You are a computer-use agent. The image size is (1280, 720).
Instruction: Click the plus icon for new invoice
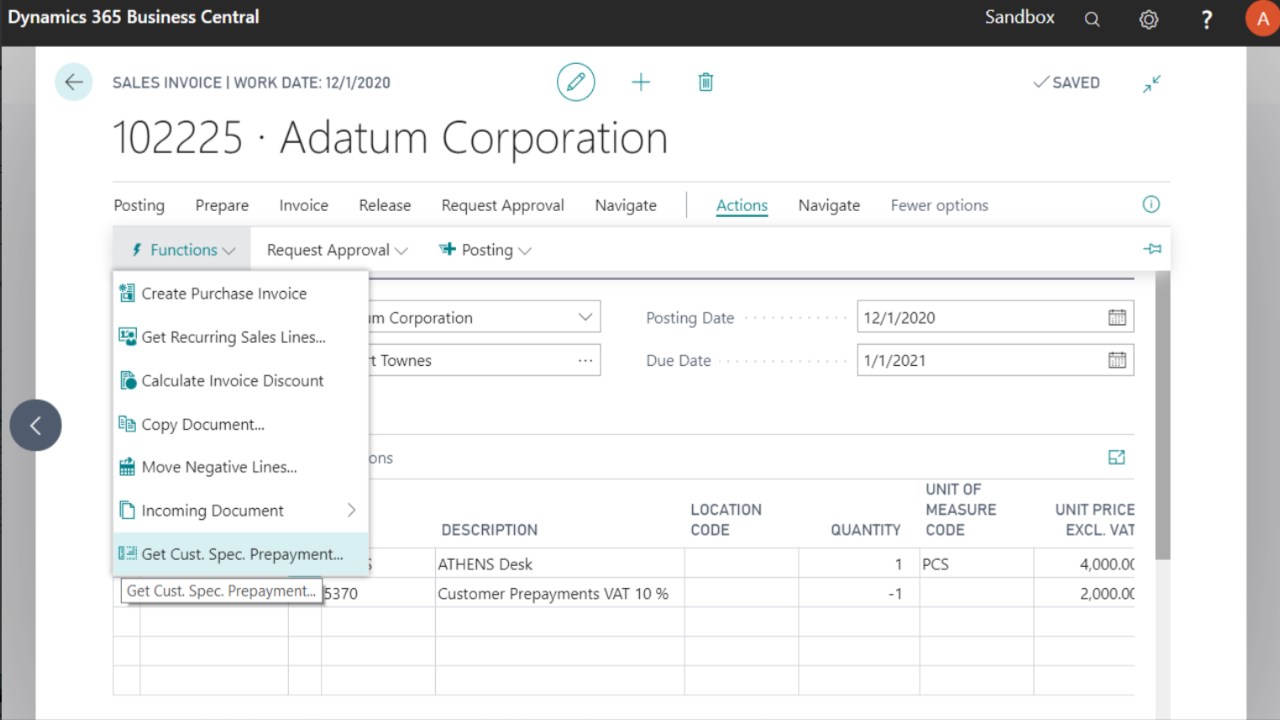[x=641, y=82]
